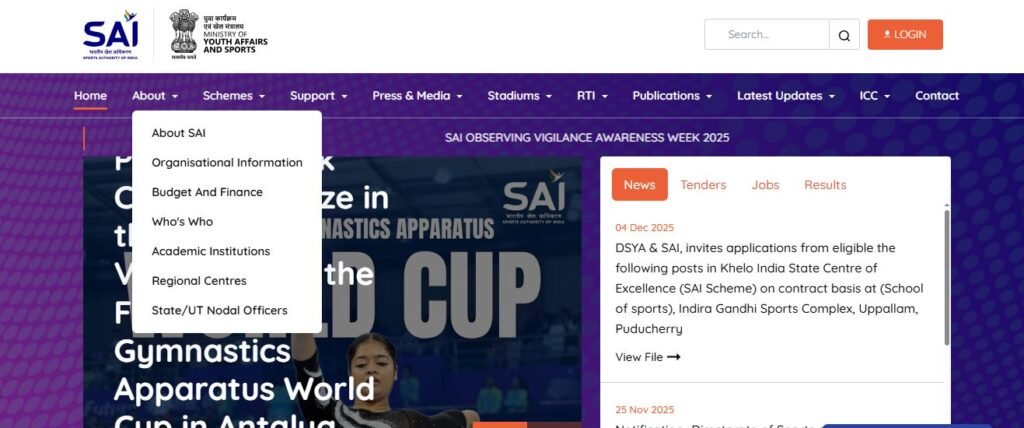1024x428 pixels.
Task: Click the 25 Nov 2025 date text
Action: pos(645,410)
